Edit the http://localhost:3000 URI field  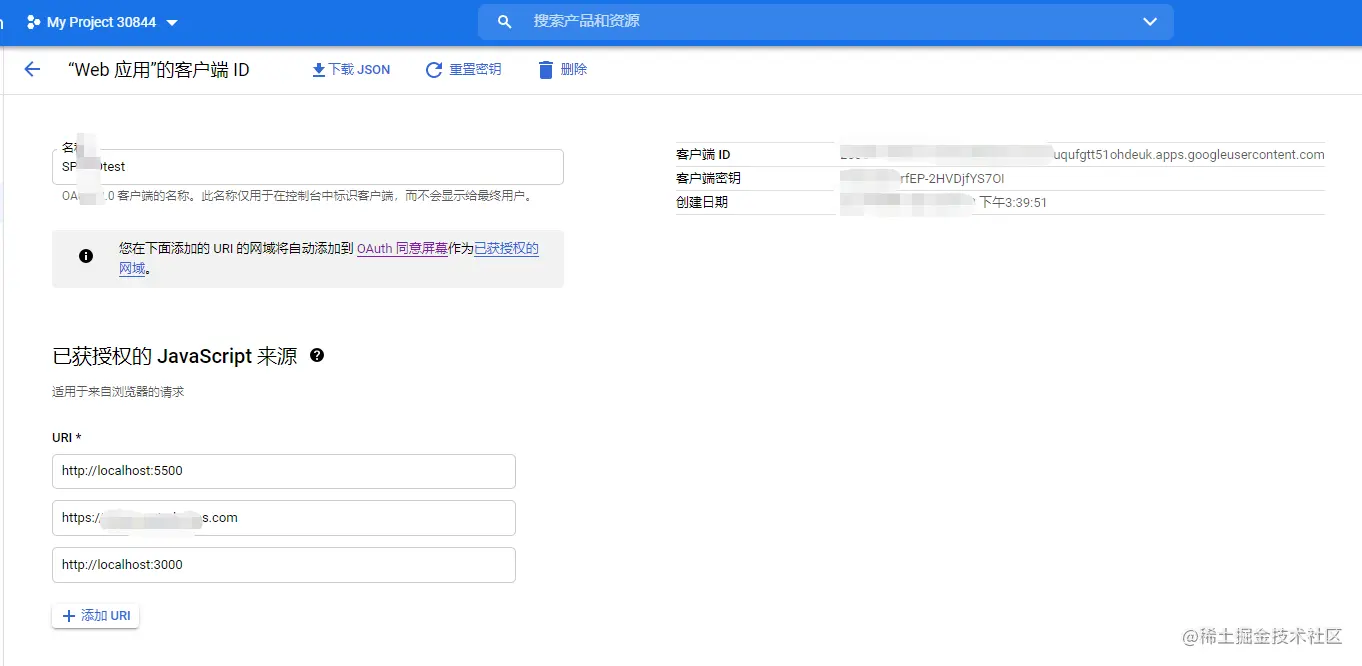click(284, 565)
